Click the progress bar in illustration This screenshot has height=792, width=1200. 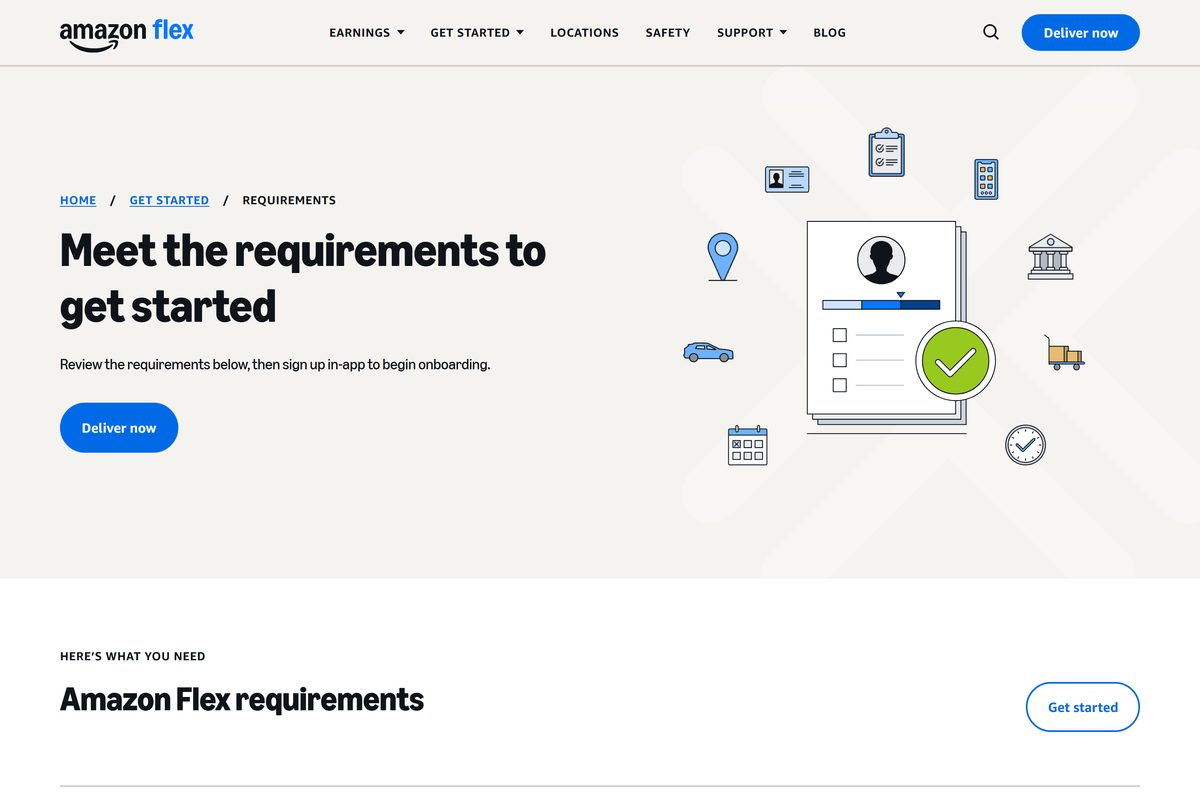(x=881, y=304)
